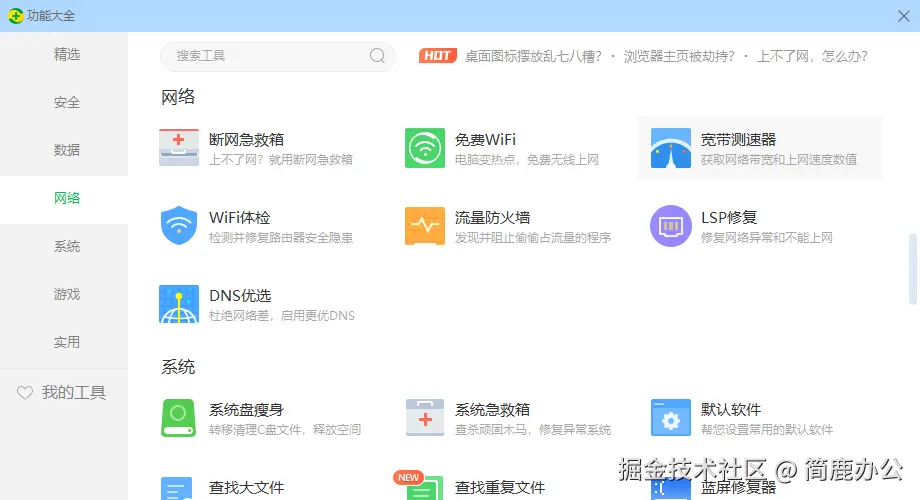Click the heart icon beside 我的工具
920x500 pixels.
(x=25, y=393)
